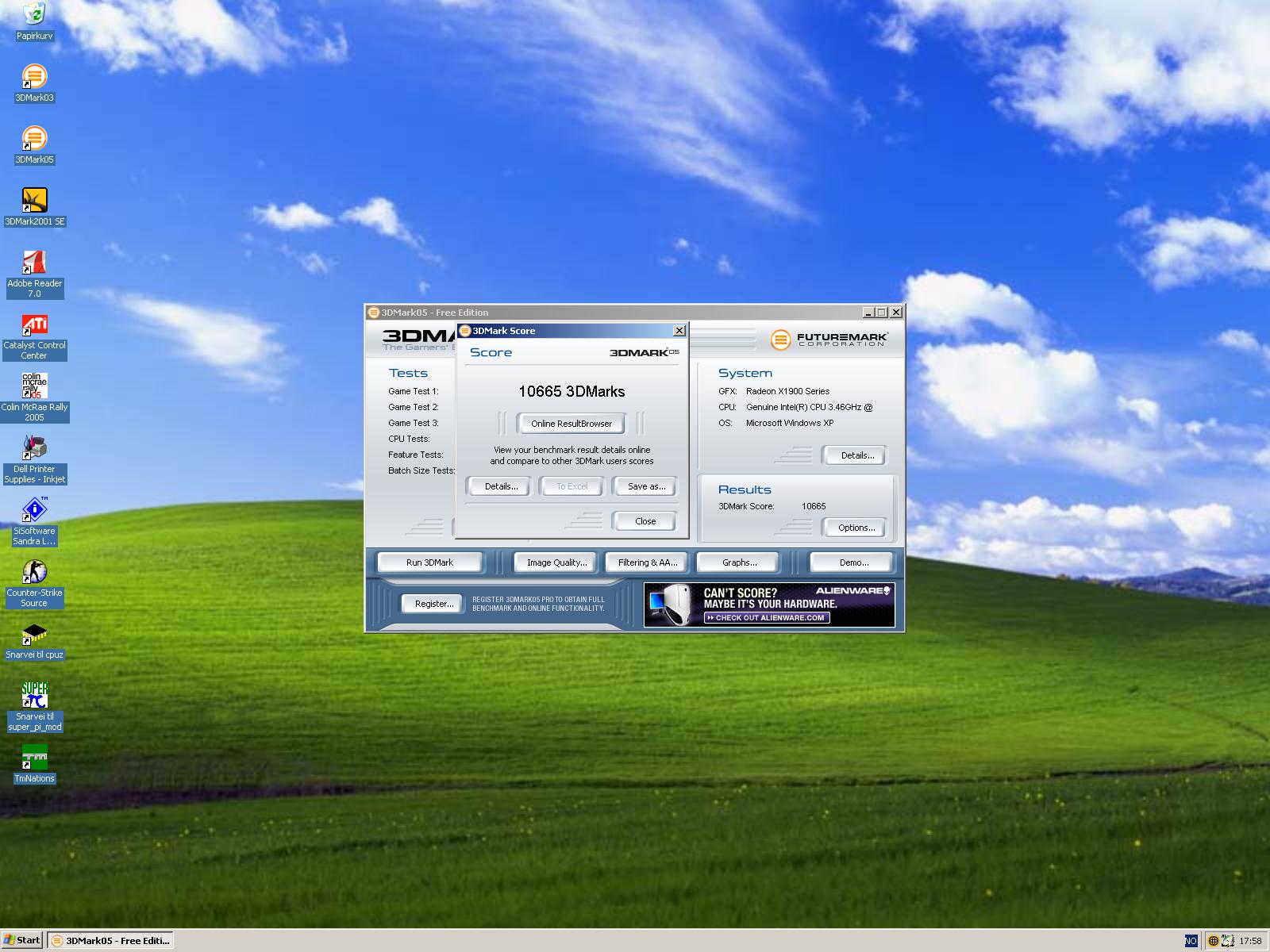The height and width of the screenshot is (952, 1270).
Task: Click the 17:58 clock in tray
Action: (x=1250, y=941)
